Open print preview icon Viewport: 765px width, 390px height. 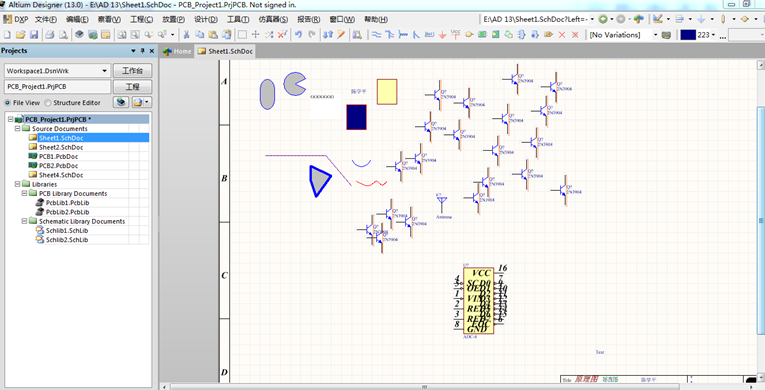pyautogui.click(x=63, y=35)
